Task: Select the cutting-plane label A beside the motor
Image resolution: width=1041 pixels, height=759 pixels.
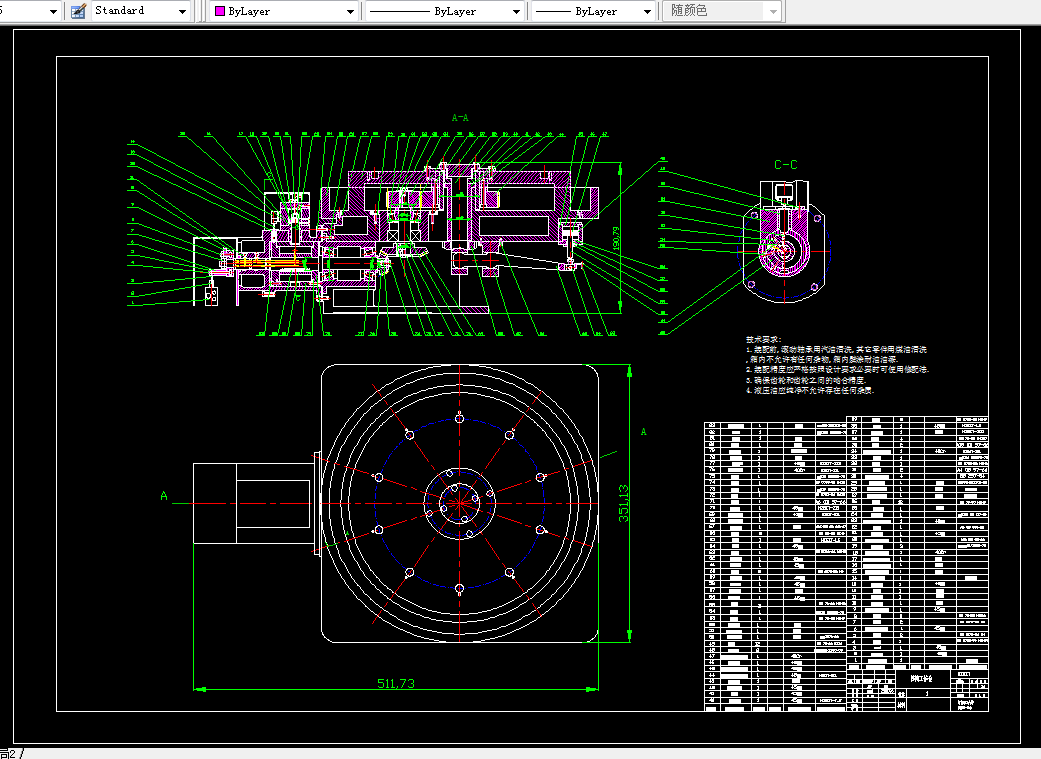Action: [x=164, y=496]
